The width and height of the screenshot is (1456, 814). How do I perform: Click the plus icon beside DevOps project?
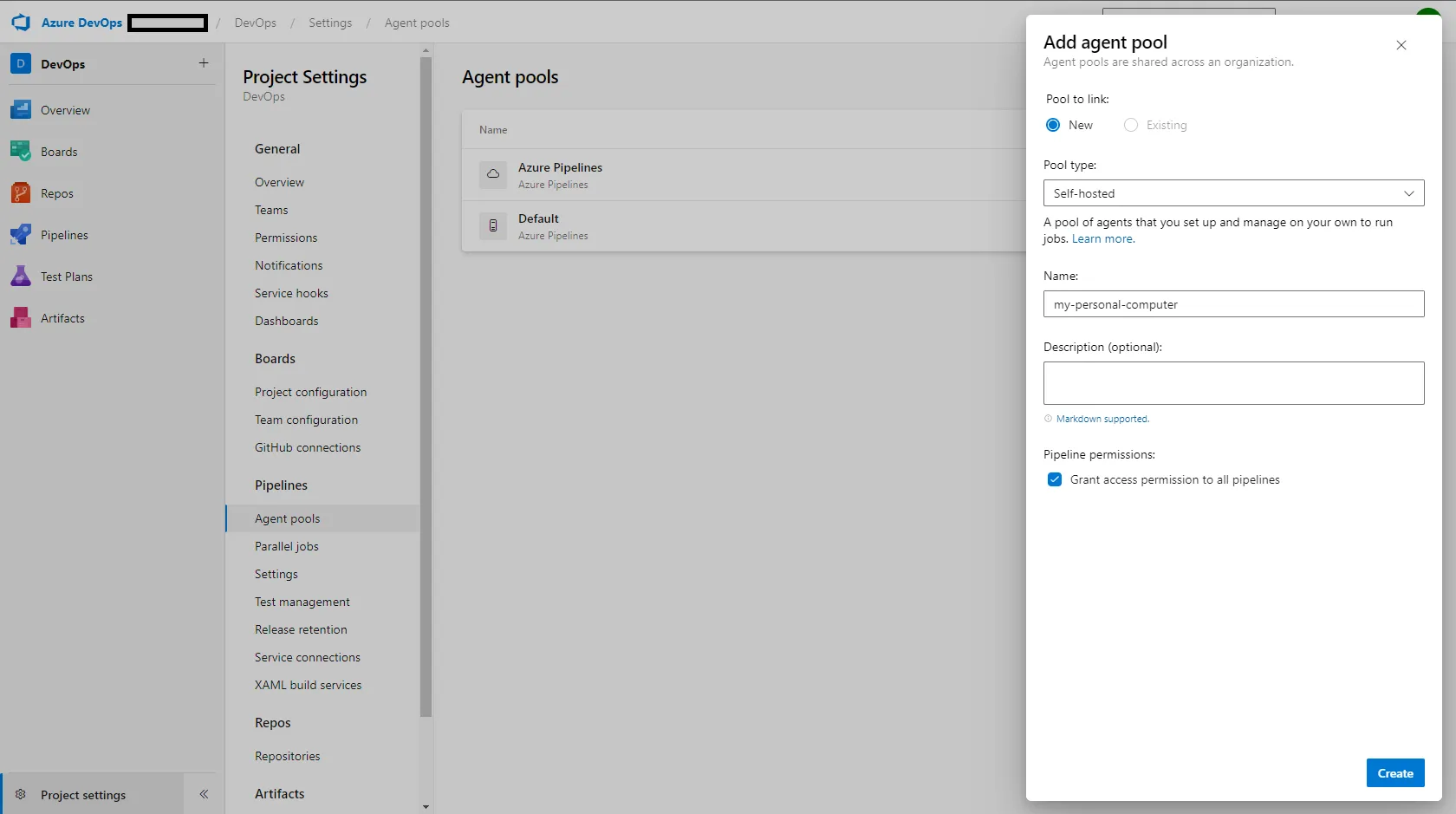(x=204, y=62)
